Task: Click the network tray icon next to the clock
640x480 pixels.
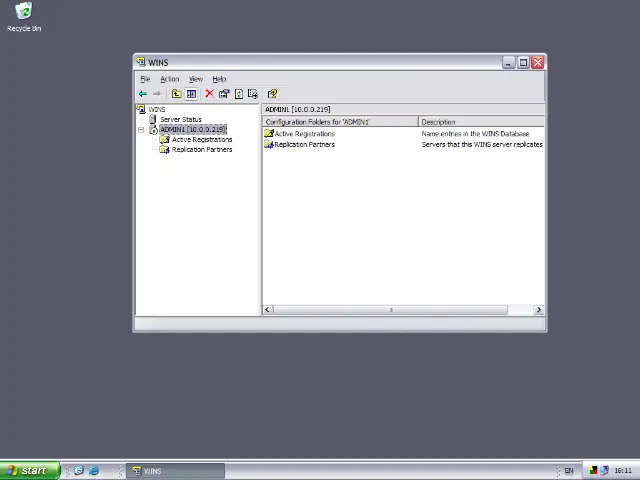Action: [604, 471]
